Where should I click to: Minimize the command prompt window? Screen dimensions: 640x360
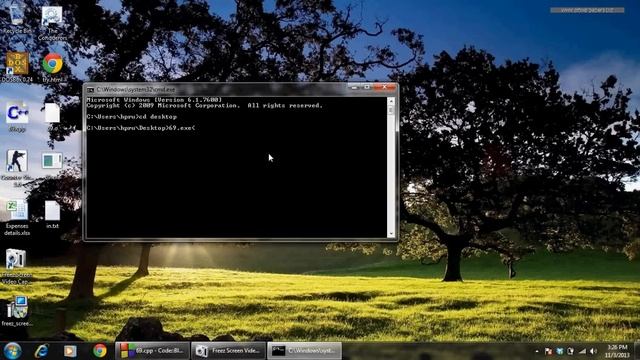(354, 87)
